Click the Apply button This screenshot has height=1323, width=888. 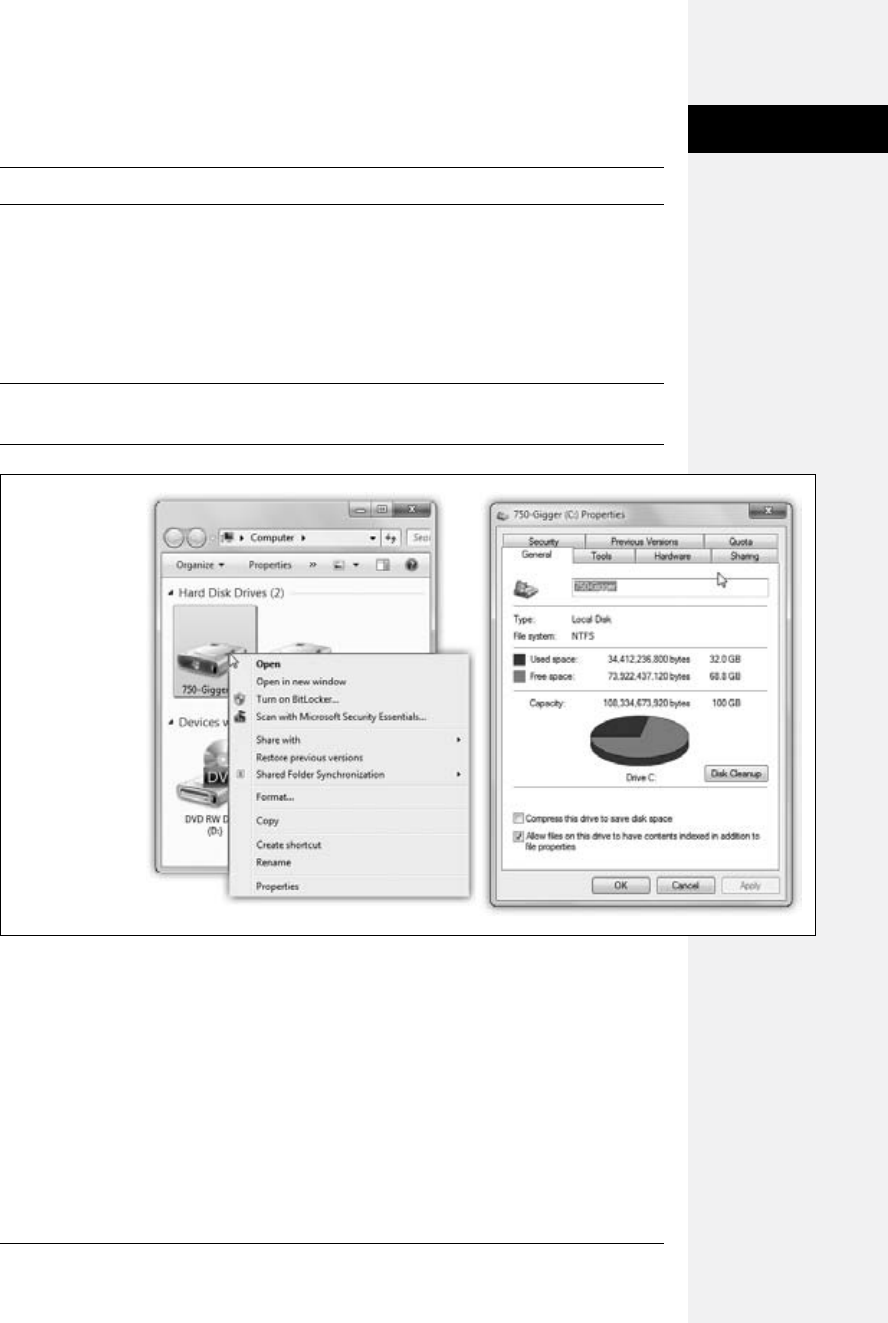point(749,886)
